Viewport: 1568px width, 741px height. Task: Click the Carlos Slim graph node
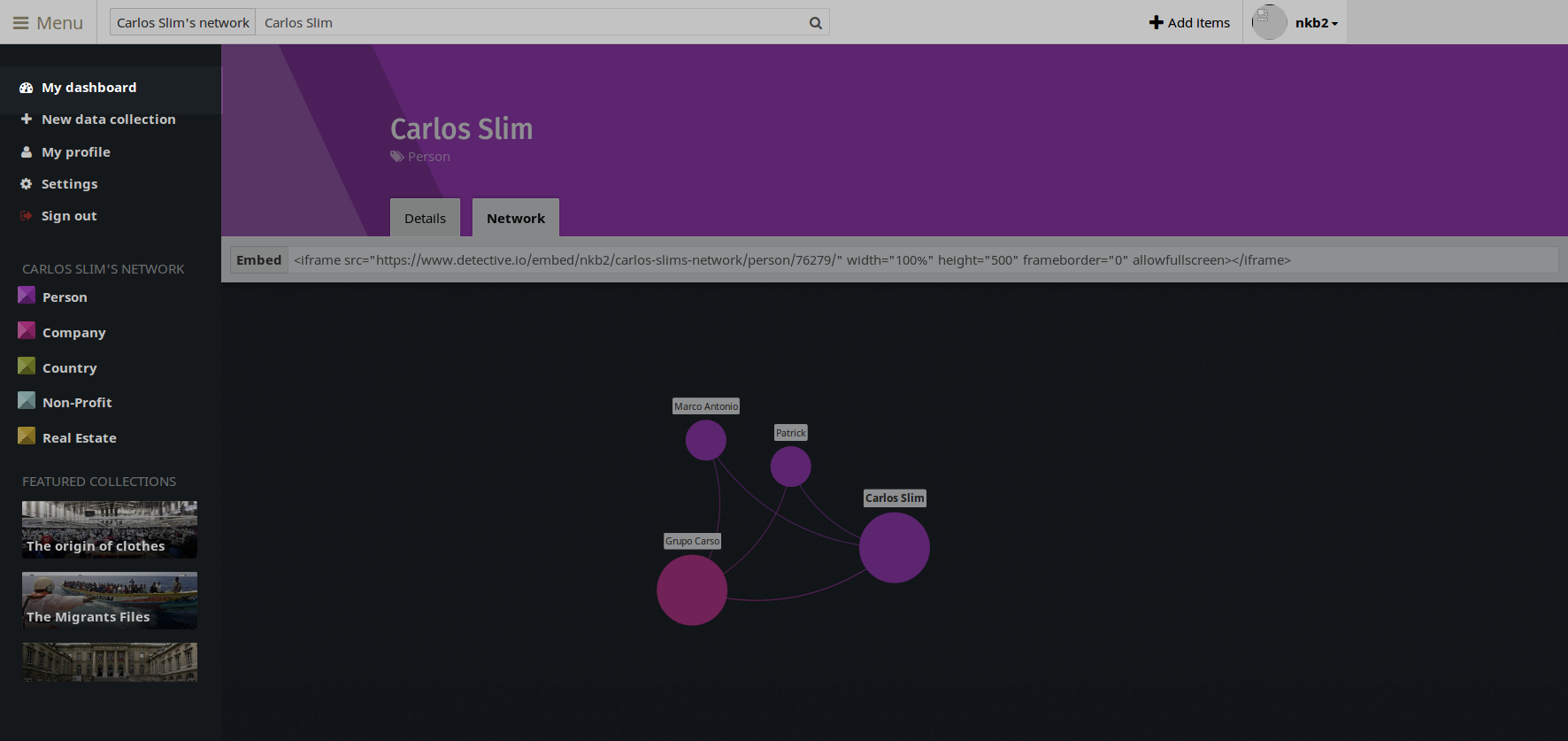[895, 548]
